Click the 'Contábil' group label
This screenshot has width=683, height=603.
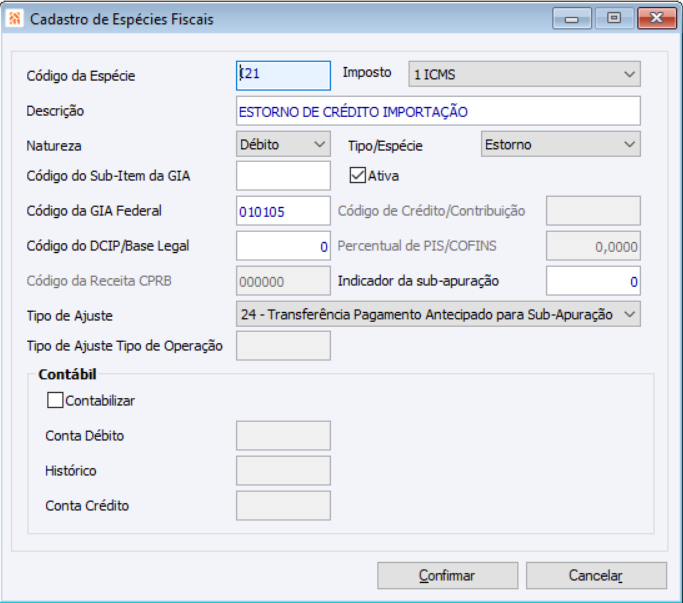pos(67,374)
